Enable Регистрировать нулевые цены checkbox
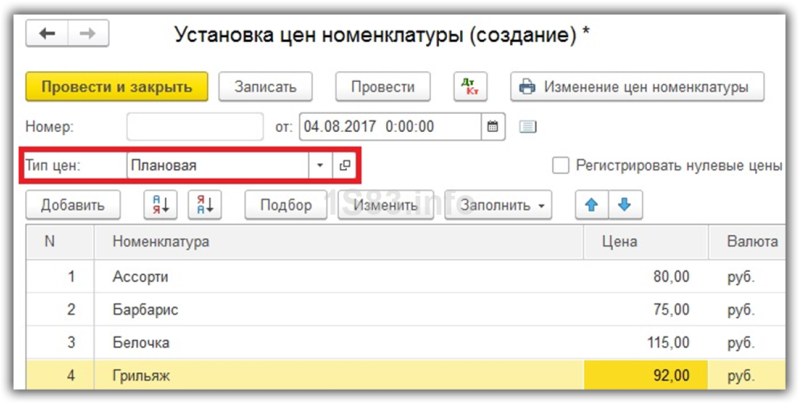Image resolution: width=800 pixels, height=404 pixels. coord(561,165)
